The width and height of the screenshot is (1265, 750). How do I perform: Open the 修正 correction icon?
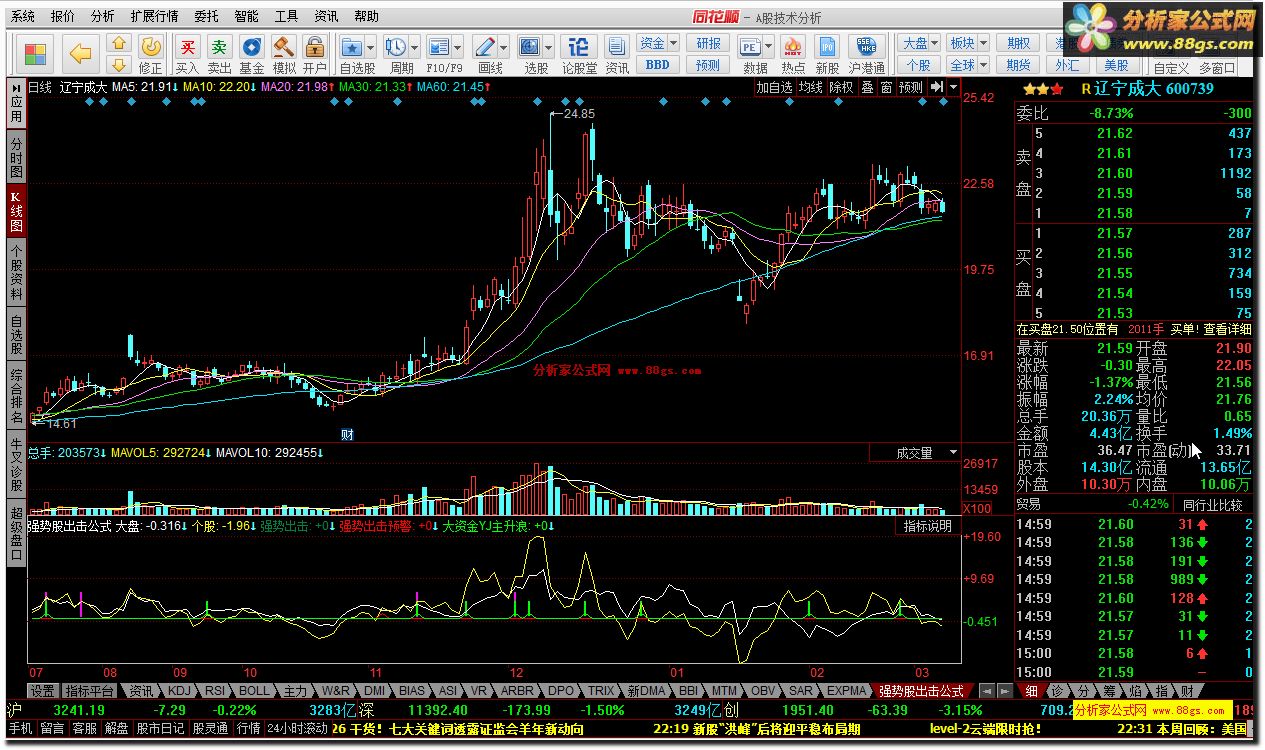150,46
